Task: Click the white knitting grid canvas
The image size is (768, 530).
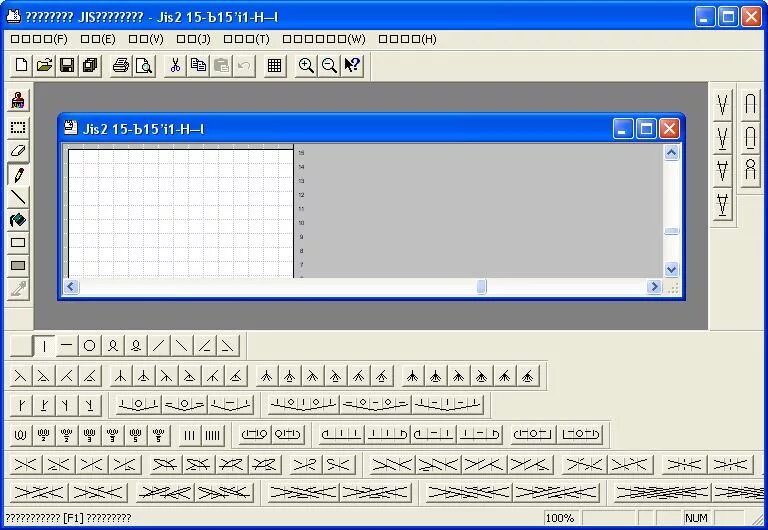Action: pyautogui.click(x=180, y=213)
